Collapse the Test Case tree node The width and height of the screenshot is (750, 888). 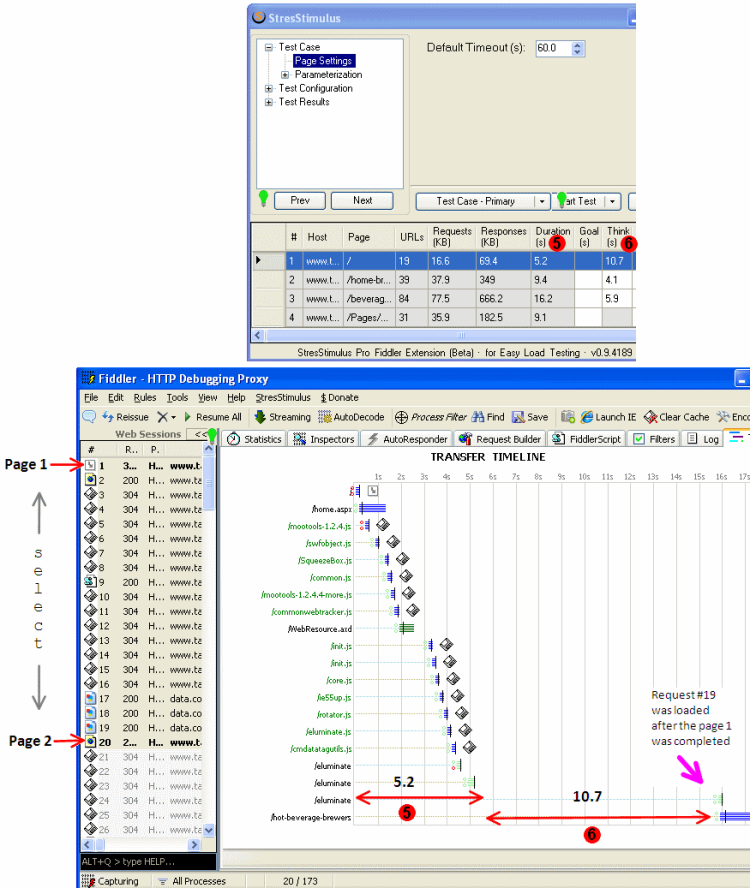click(269, 48)
